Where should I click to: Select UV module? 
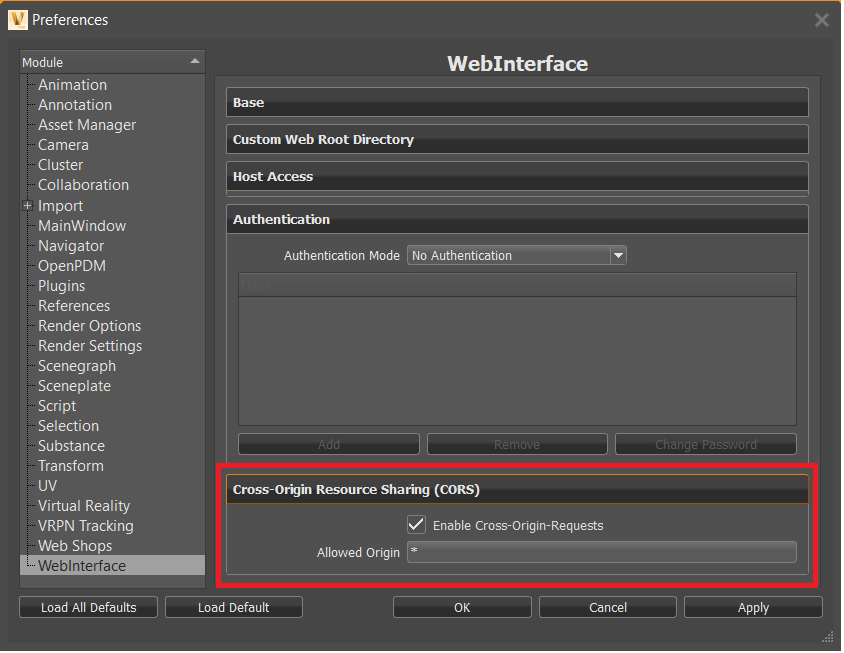coord(47,486)
